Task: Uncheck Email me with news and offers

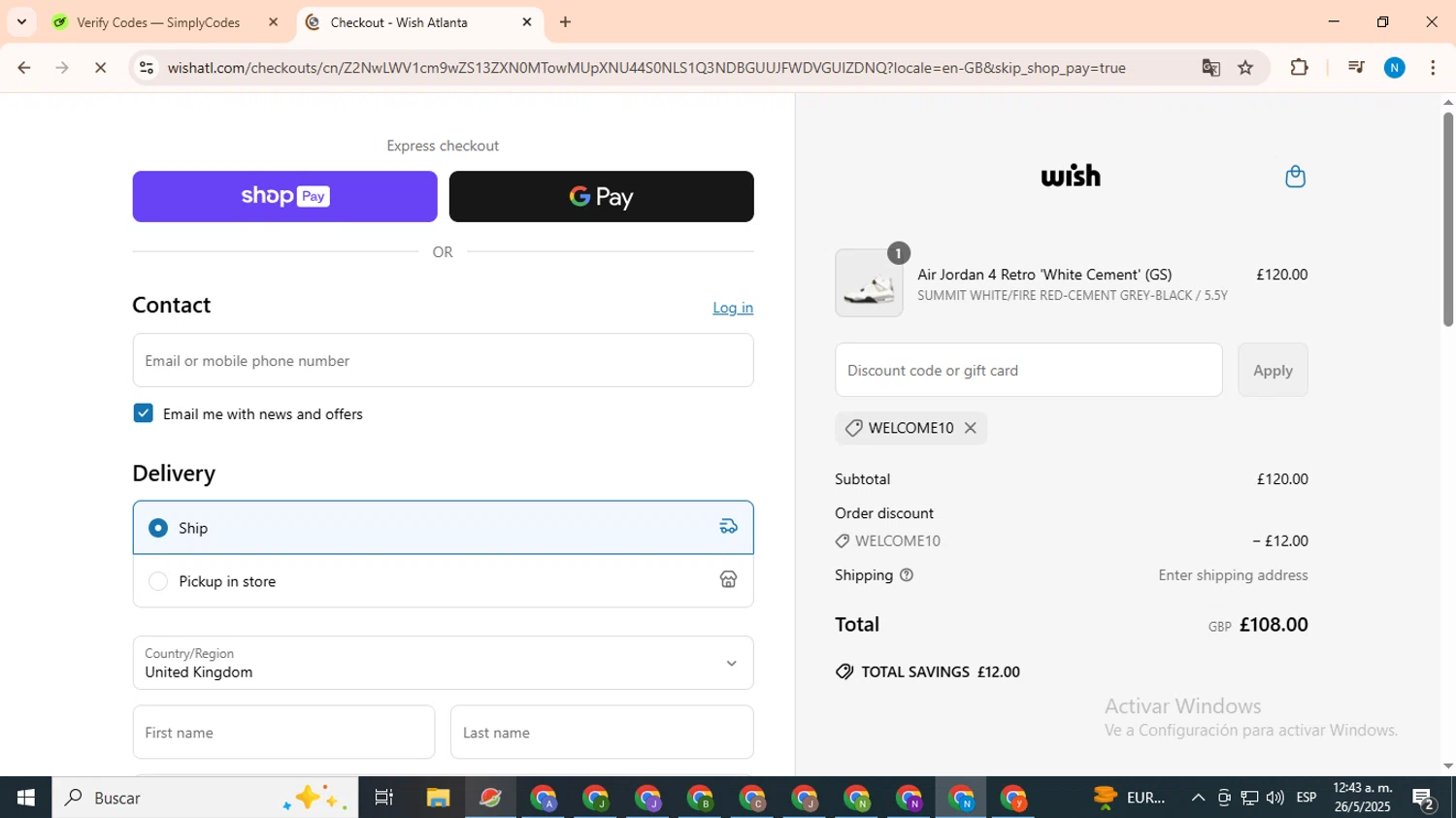Action: point(143,413)
